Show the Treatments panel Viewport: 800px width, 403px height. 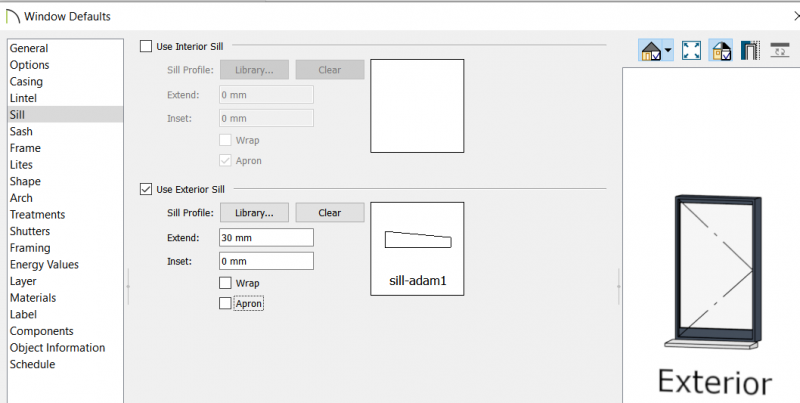pyautogui.click(x=37, y=215)
